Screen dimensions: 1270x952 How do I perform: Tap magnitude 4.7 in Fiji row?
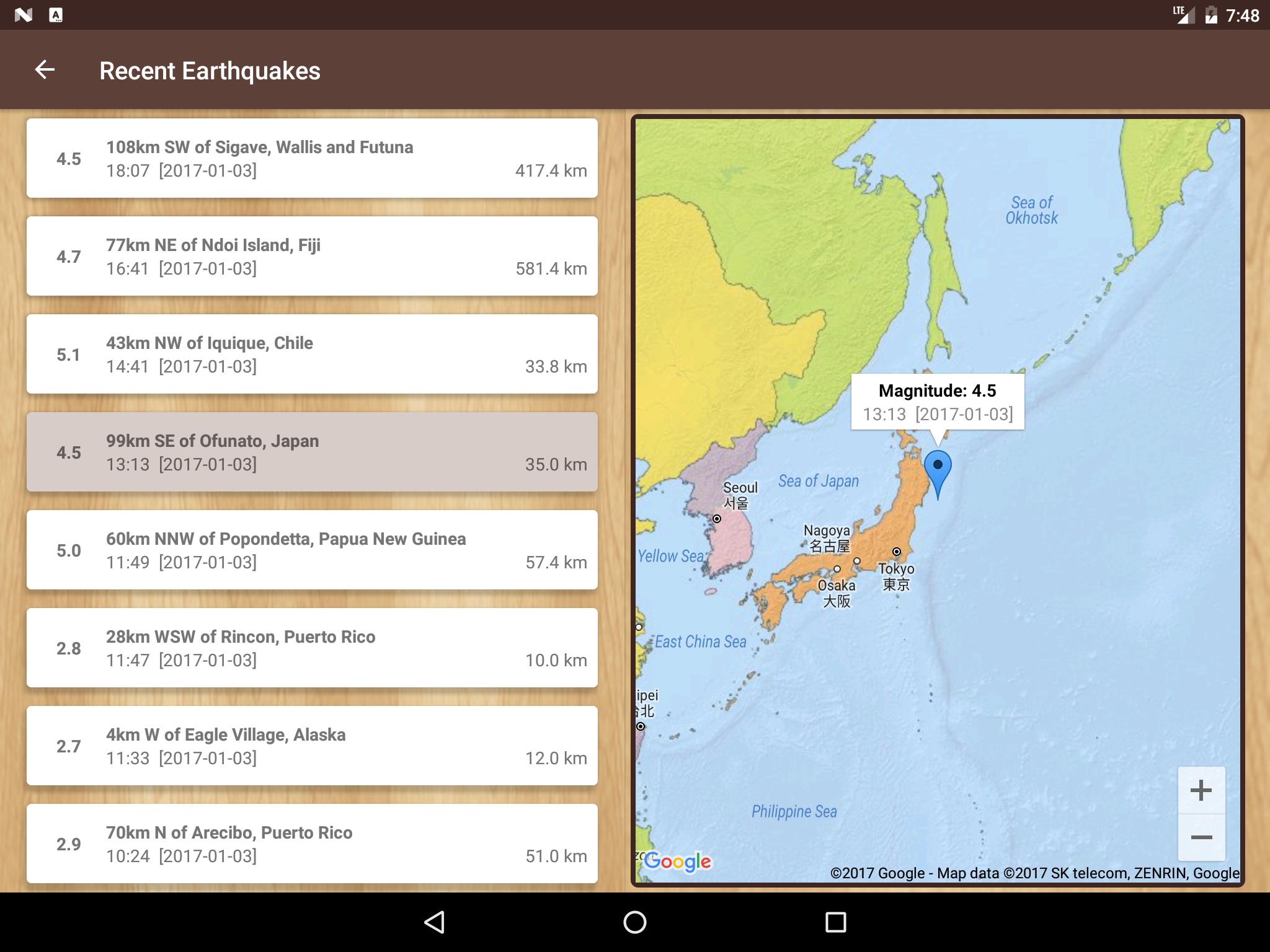pyautogui.click(x=68, y=257)
